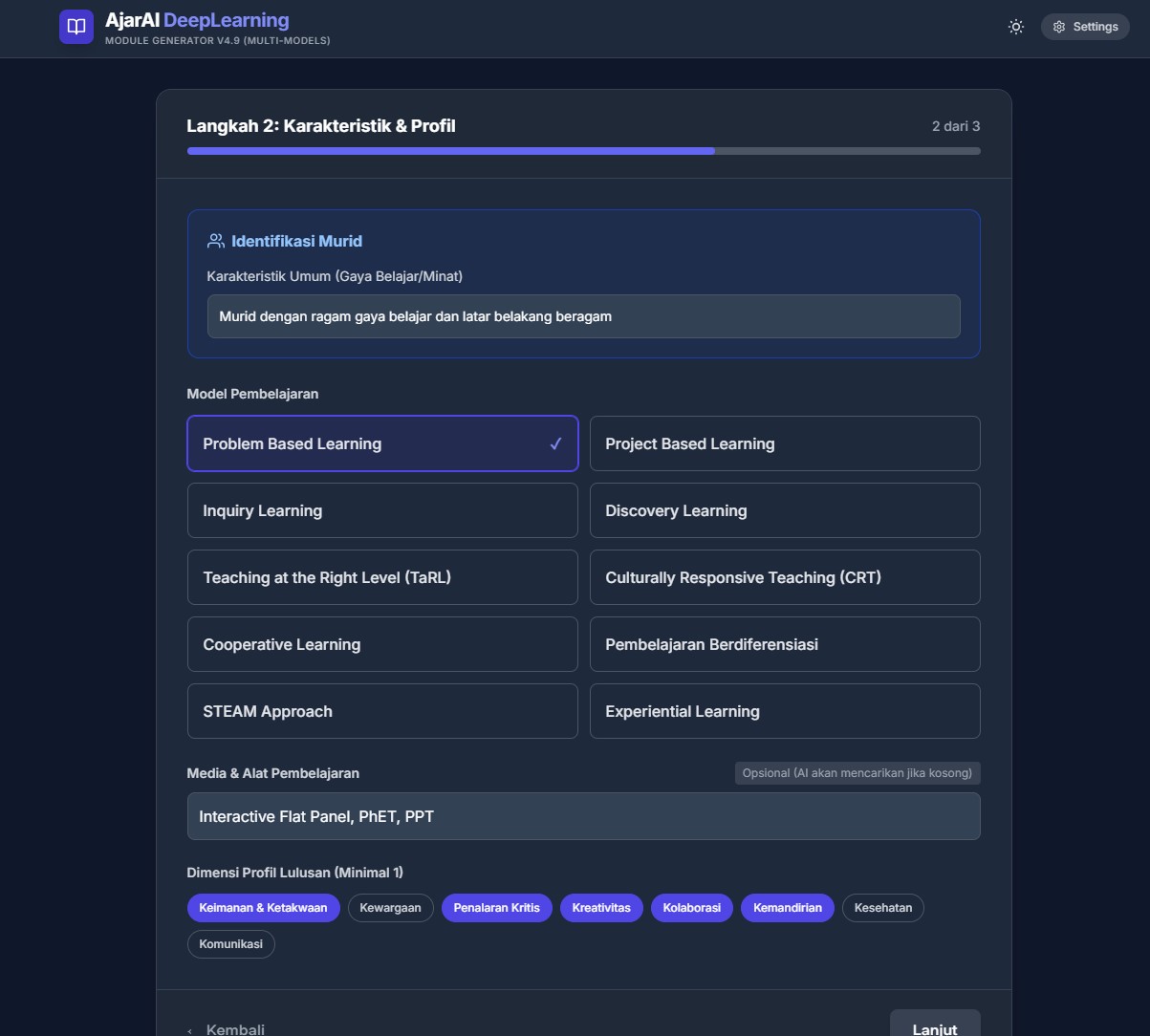Open Settings with the gear button
Image resolution: width=1150 pixels, height=1036 pixels.
point(1085,27)
